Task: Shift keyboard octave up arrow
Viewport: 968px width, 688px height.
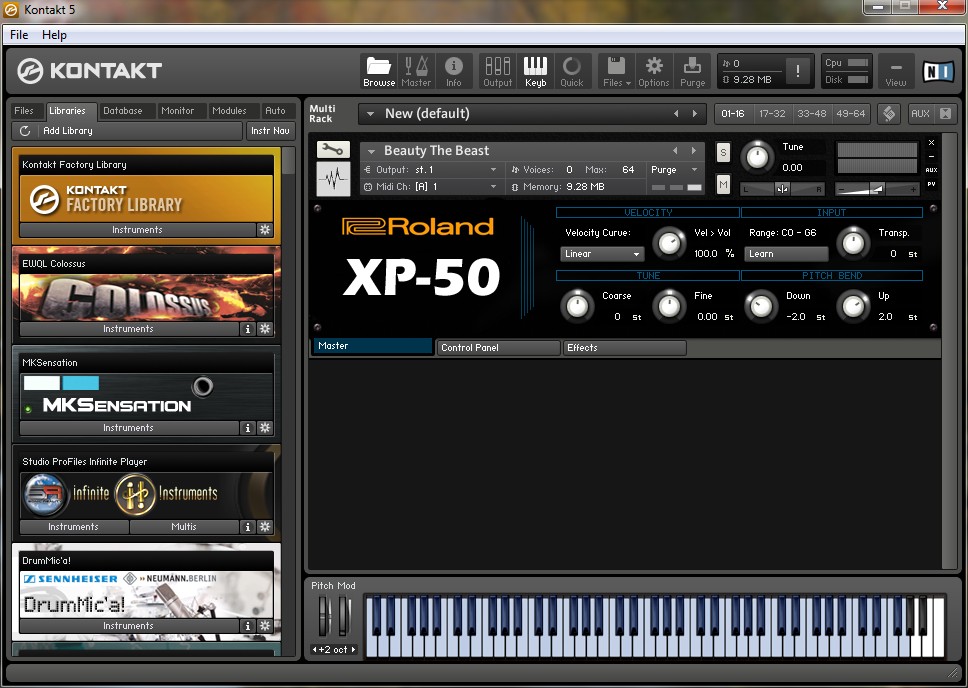Action: tap(353, 650)
